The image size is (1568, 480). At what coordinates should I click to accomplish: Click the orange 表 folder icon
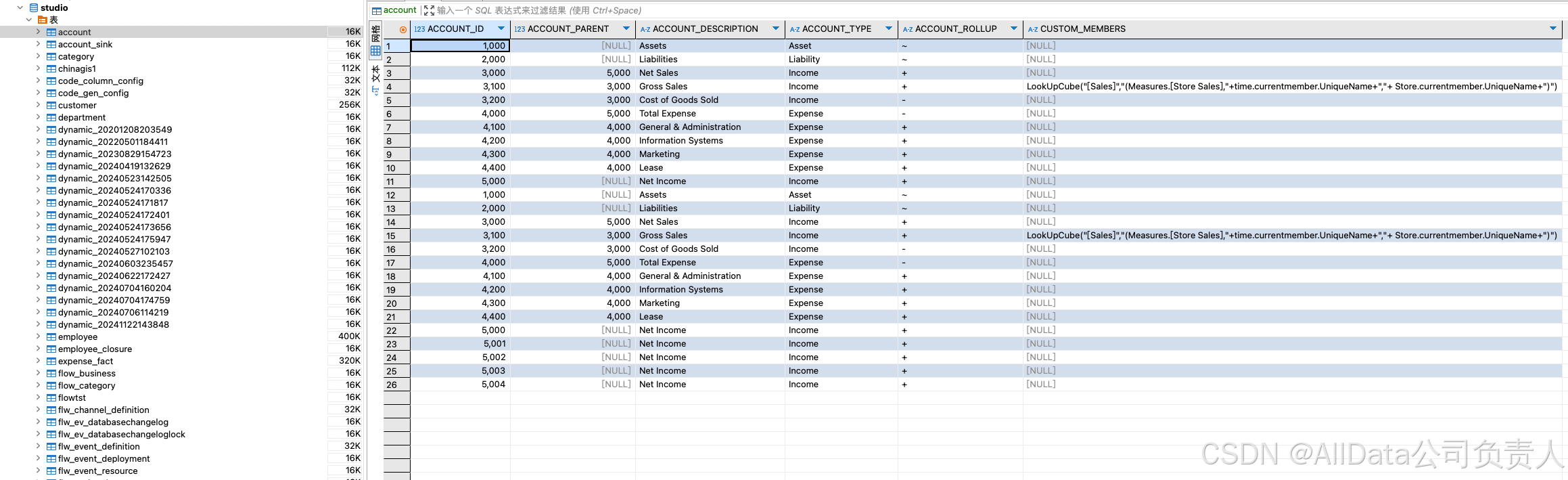(x=42, y=20)
